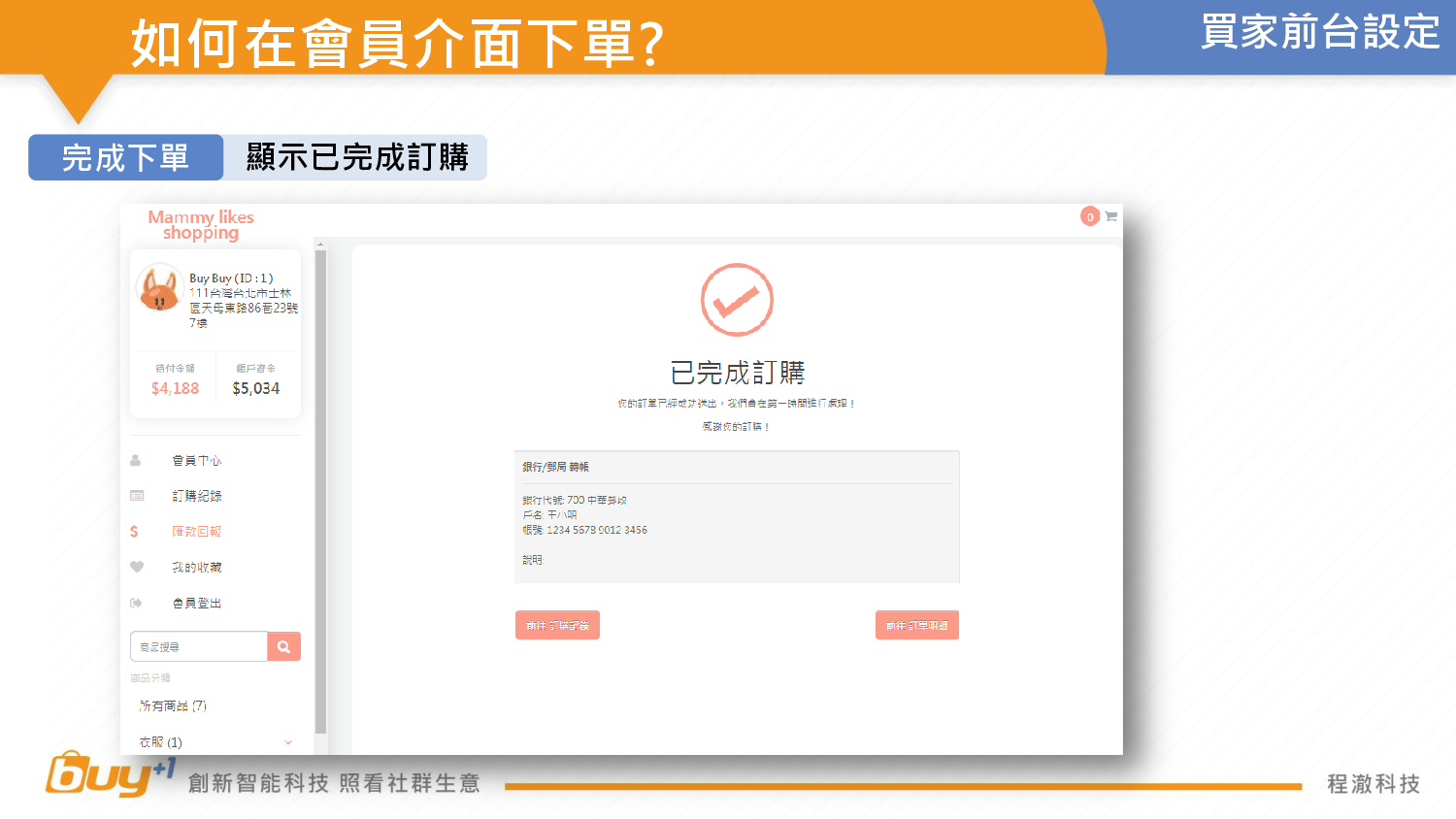Click the sidebar vertical scrollbar
Image resolution: width=1456 pixels, height=819 pixels.
(x=321, y=485)
